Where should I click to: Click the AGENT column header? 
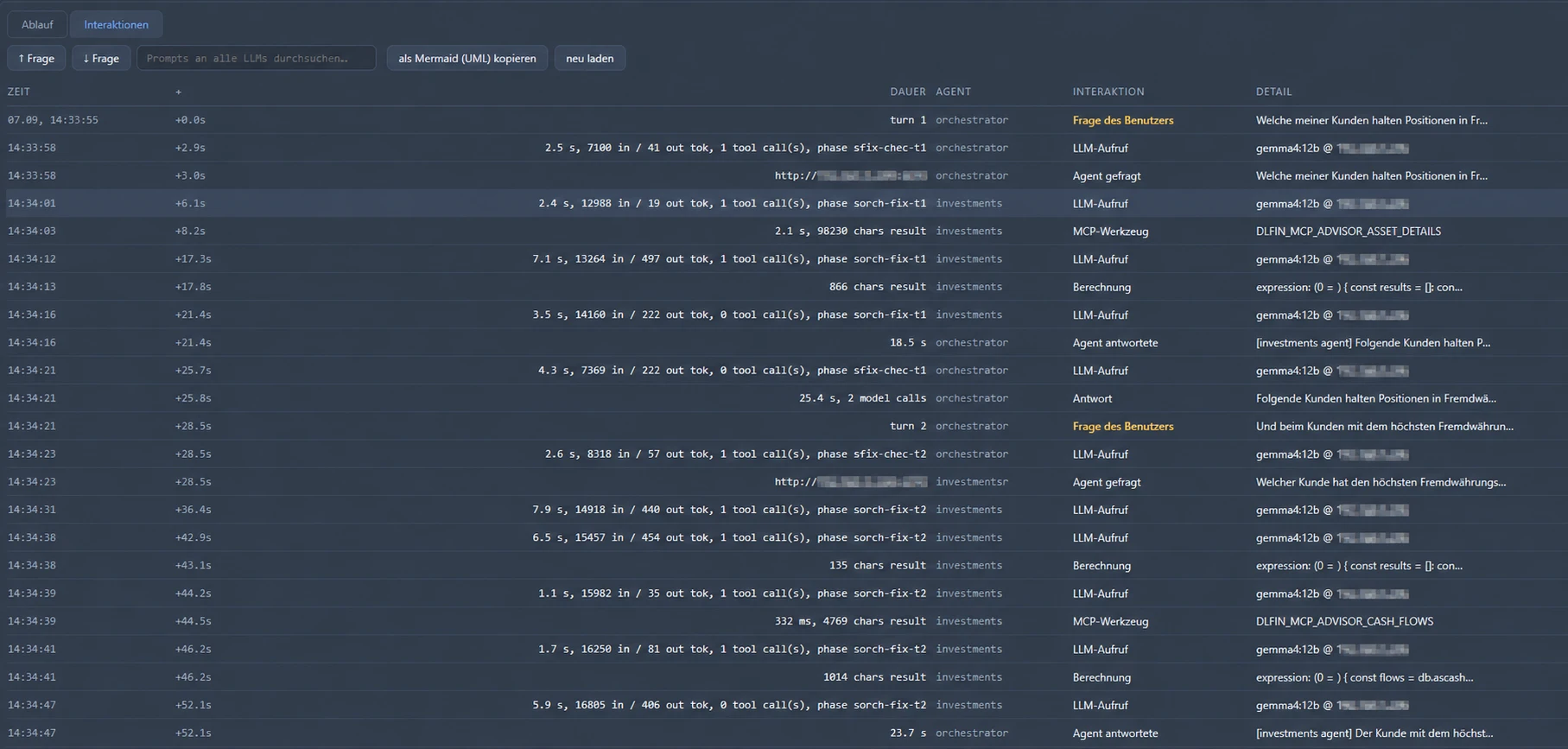(x=953, y=92)
